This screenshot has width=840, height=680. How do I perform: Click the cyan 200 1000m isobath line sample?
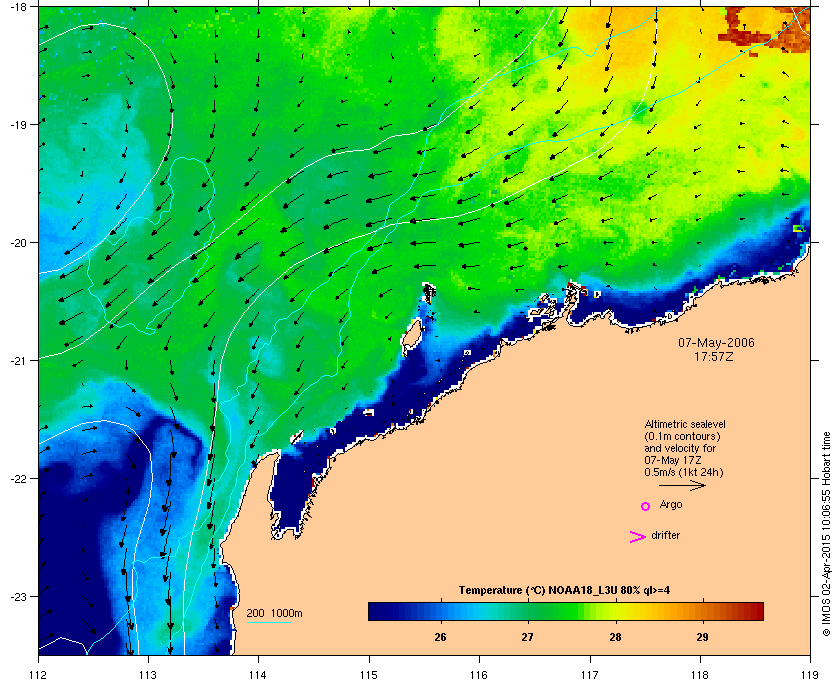coord(268,622)
